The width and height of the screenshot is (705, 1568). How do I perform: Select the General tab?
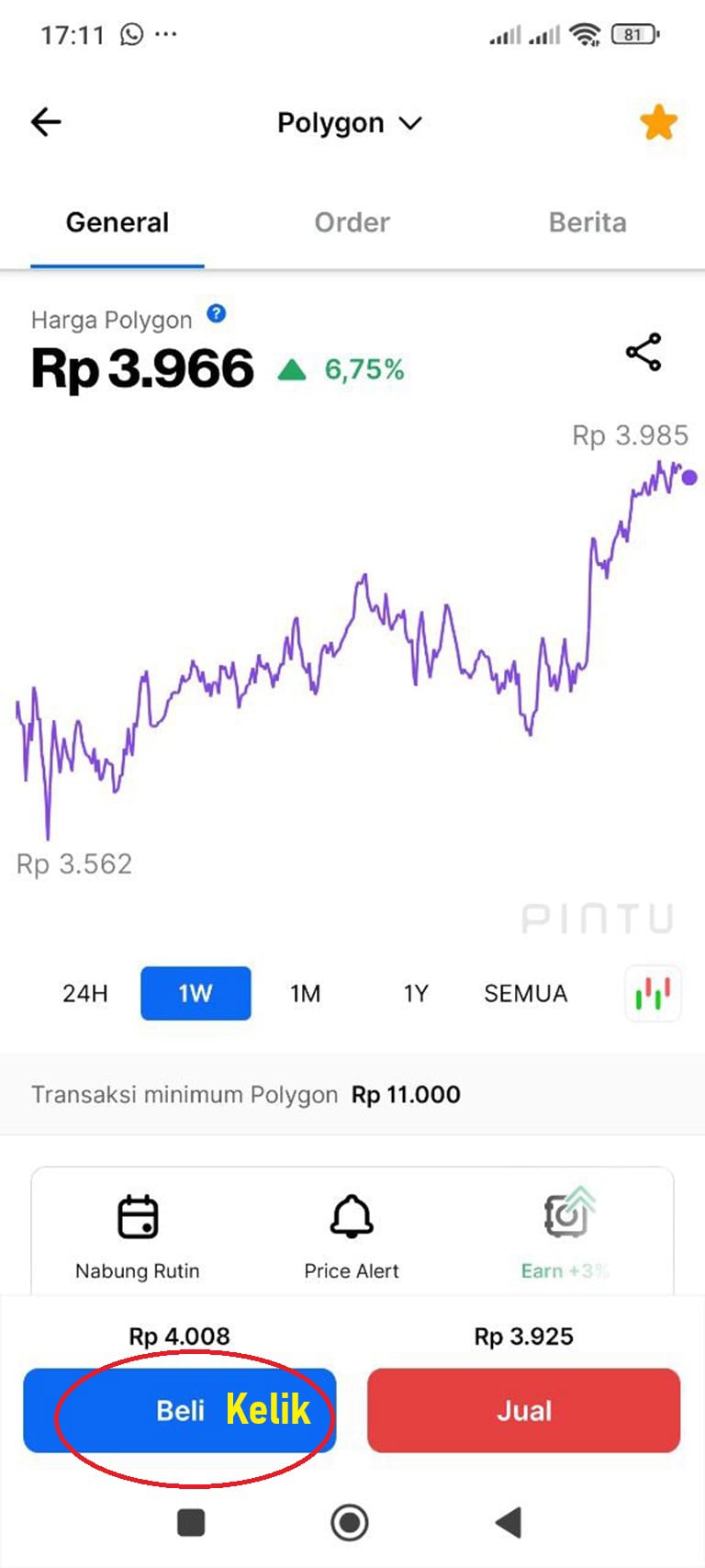[117, 222]
